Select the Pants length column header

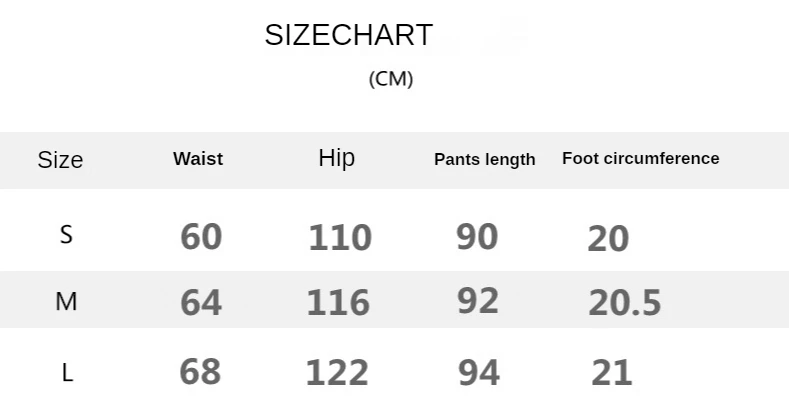pos(485,160)
